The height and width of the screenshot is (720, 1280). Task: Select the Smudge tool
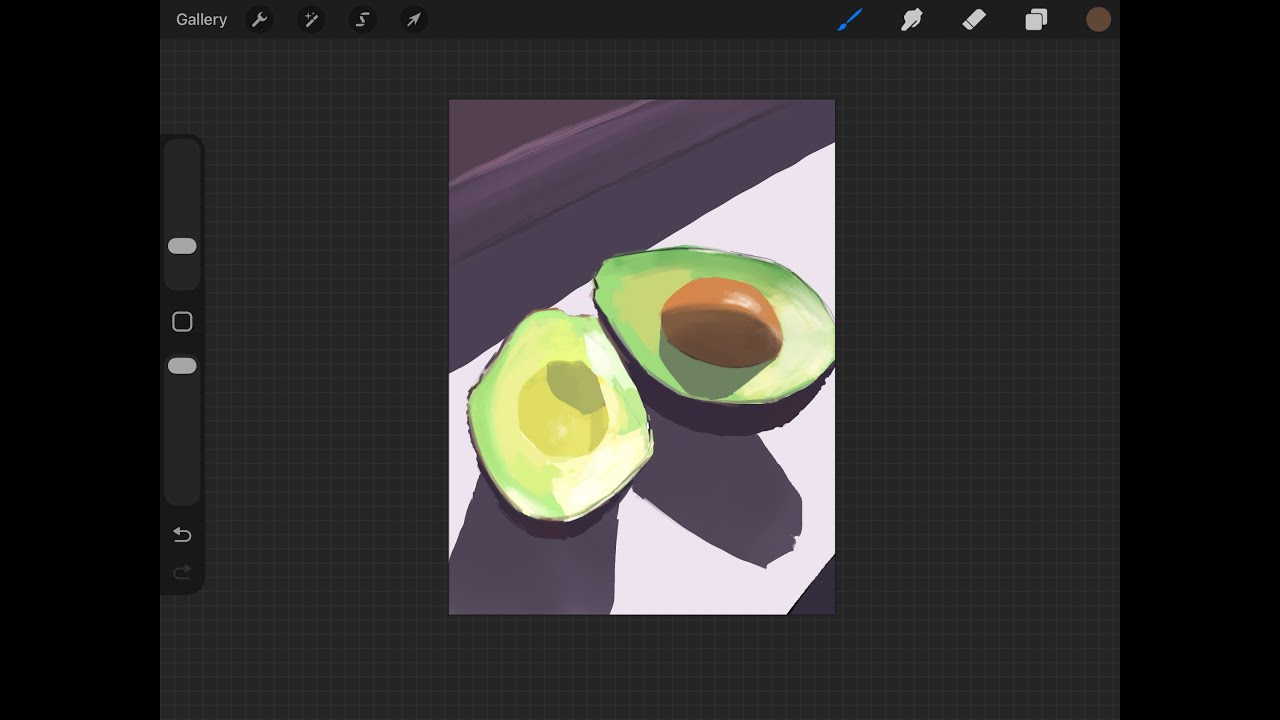pos(912,20)
